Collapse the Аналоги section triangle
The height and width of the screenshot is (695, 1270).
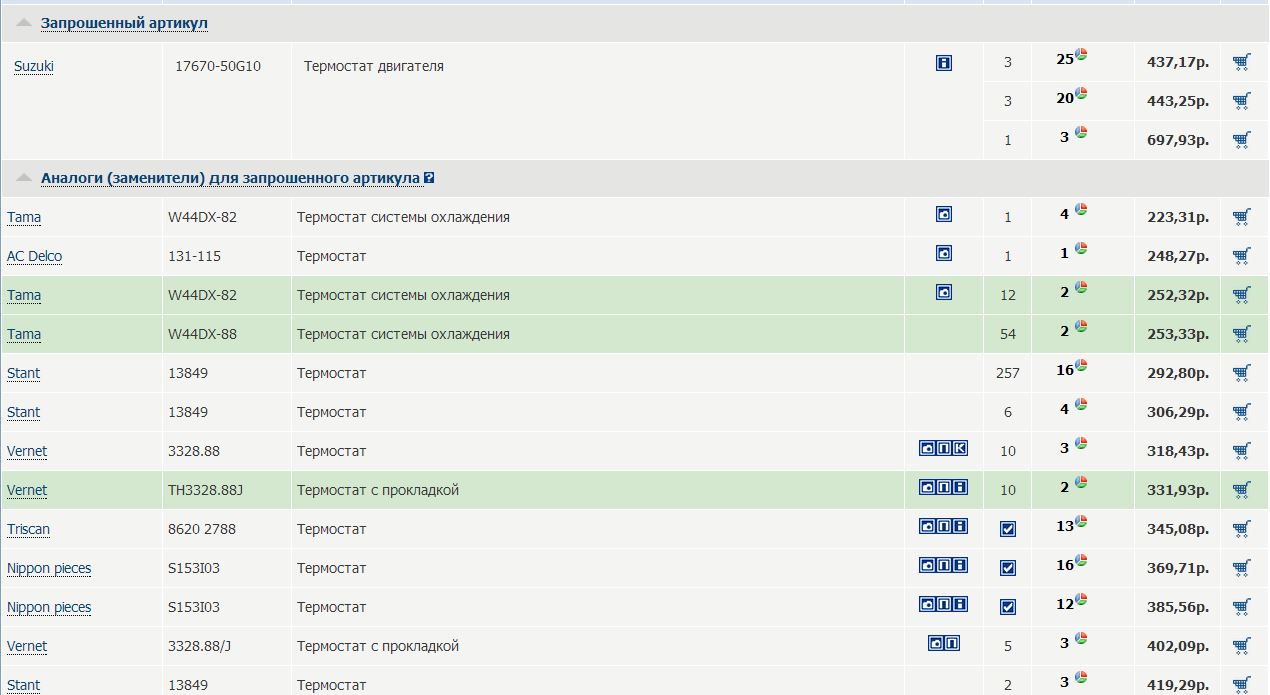24,177
